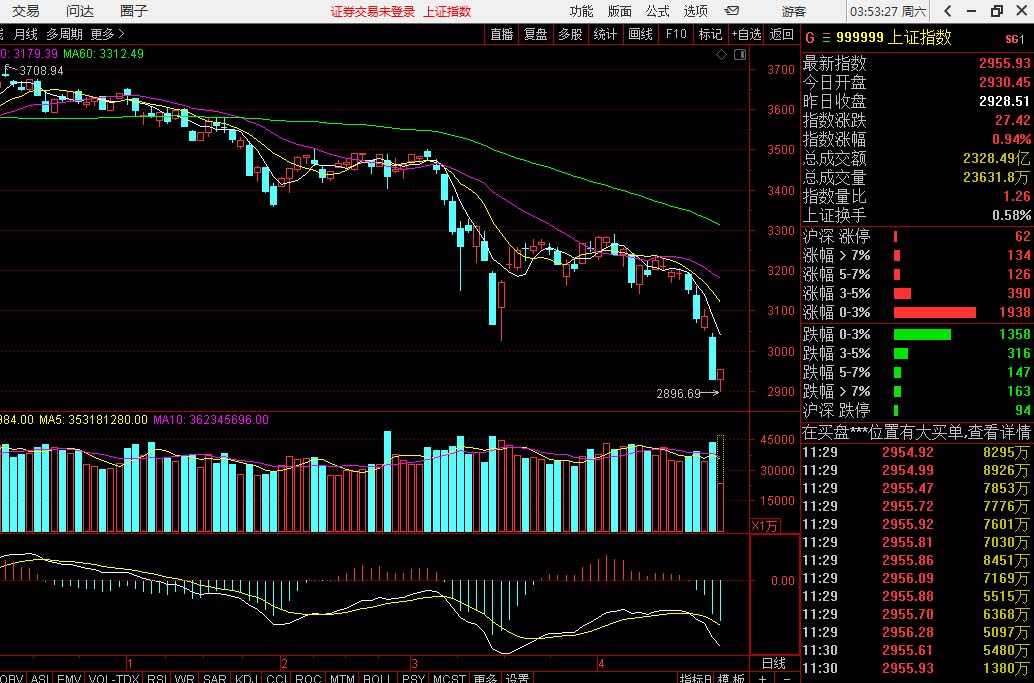
Task: Open the 公式 menu
Action: pos(657,11)
